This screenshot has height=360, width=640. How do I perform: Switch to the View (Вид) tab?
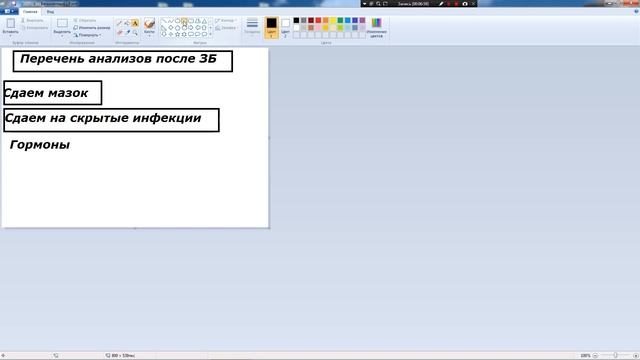[50, 11]
